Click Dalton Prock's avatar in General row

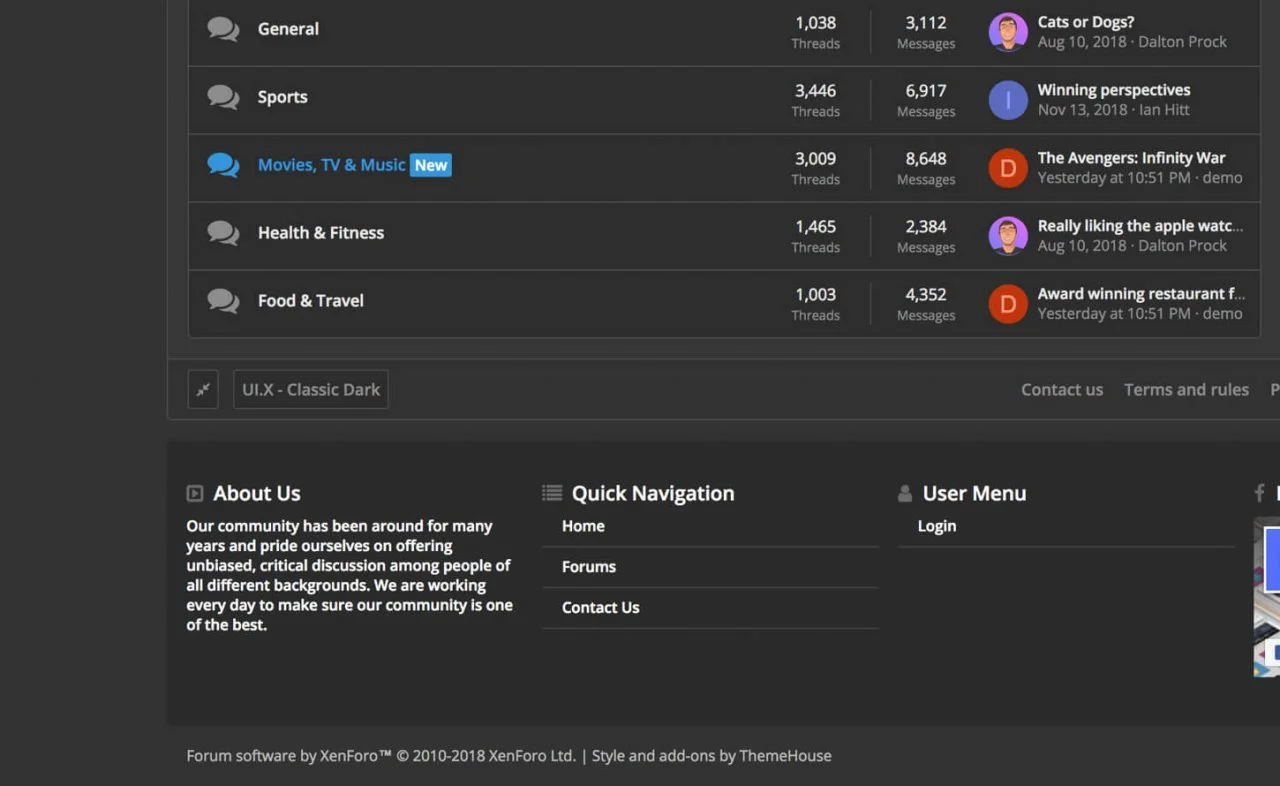(x=1008, y=32)
